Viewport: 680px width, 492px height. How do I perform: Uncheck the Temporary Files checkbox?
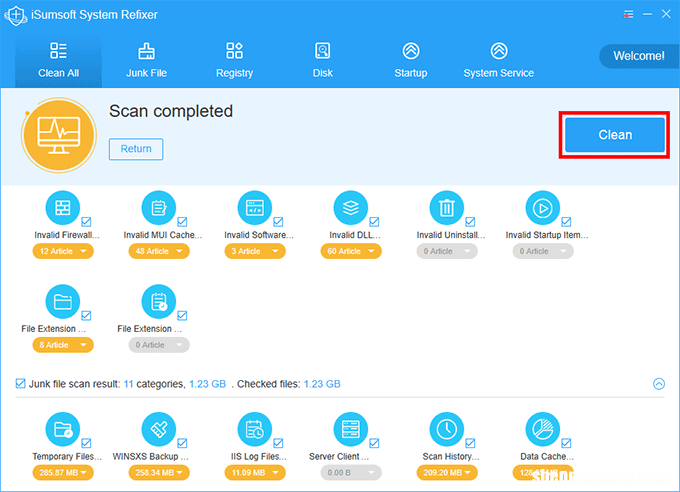click(86, 443)
